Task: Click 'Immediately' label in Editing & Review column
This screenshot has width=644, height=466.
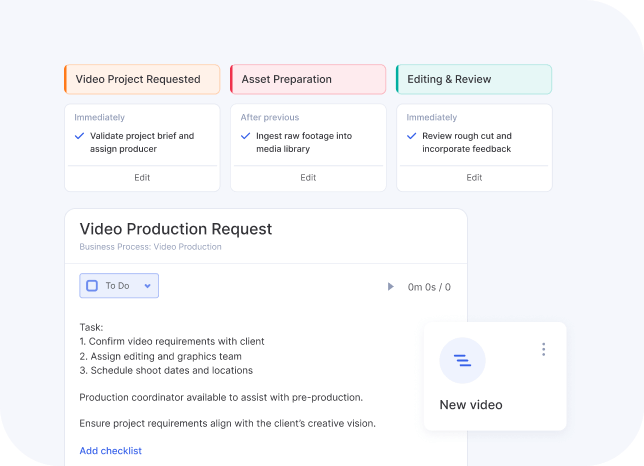Action: [x=432, y=117]
